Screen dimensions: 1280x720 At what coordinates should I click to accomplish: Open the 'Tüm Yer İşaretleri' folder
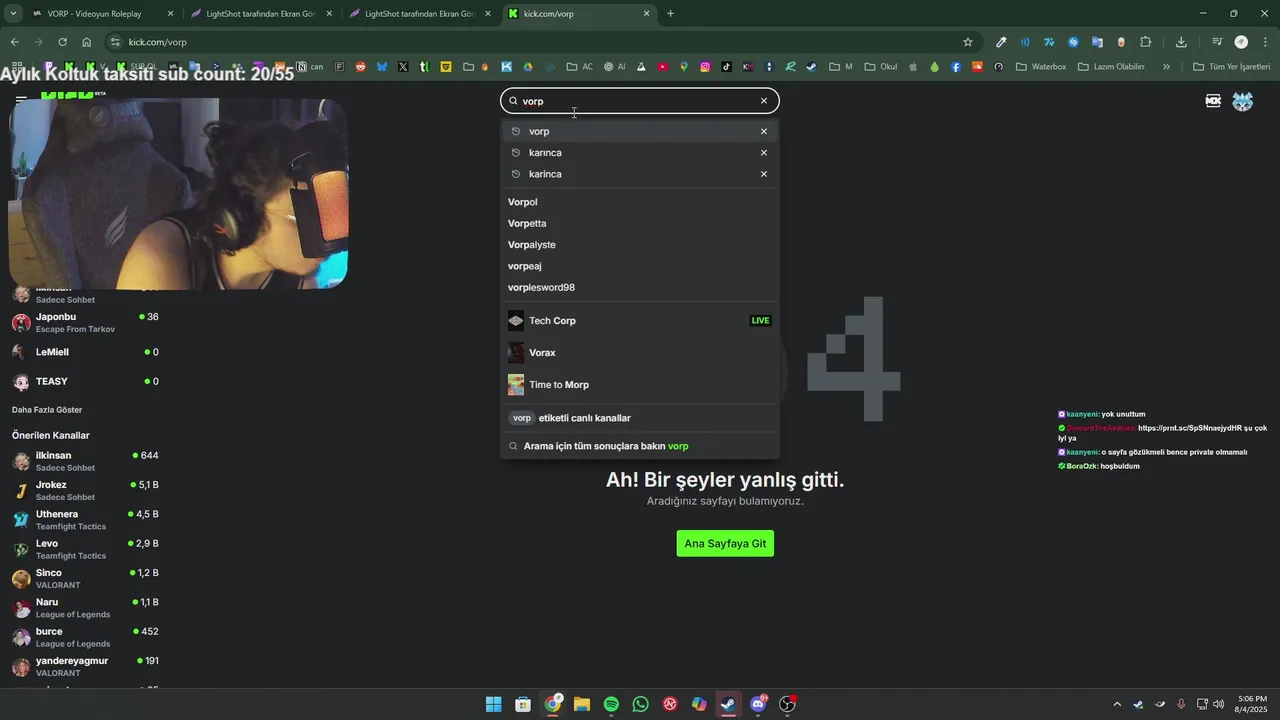pyautogui.click(x=1232, y=67)
